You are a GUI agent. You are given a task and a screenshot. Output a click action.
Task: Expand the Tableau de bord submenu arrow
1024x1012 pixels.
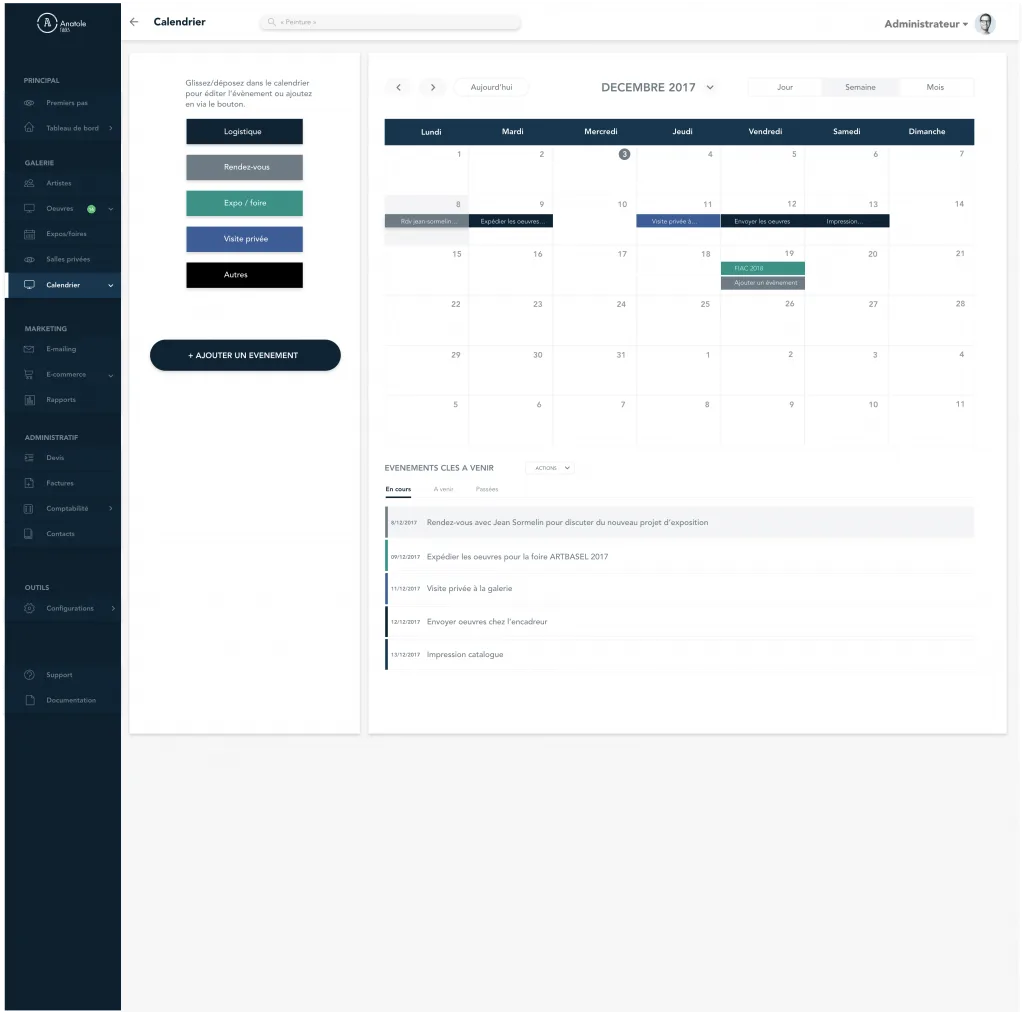point(110,128)
